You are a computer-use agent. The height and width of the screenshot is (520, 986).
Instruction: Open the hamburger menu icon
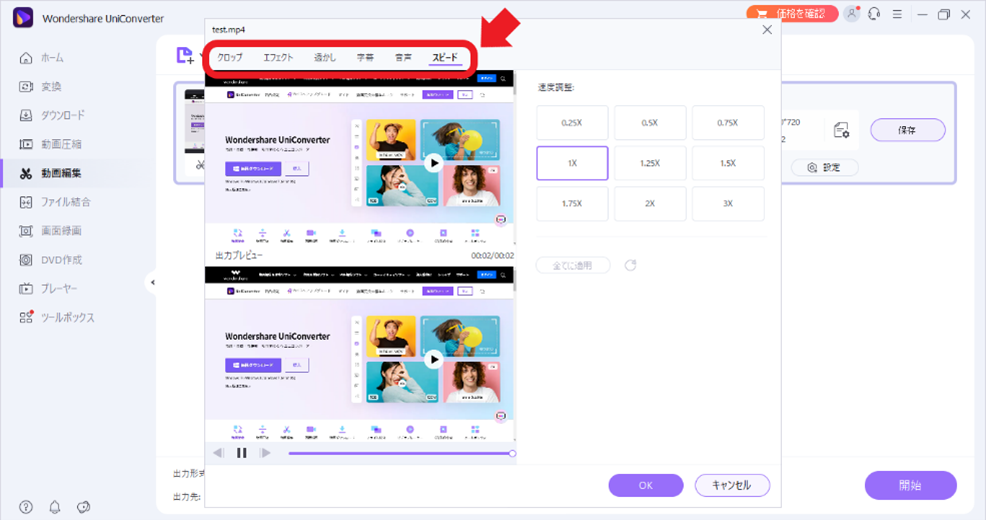coord(897,14)
